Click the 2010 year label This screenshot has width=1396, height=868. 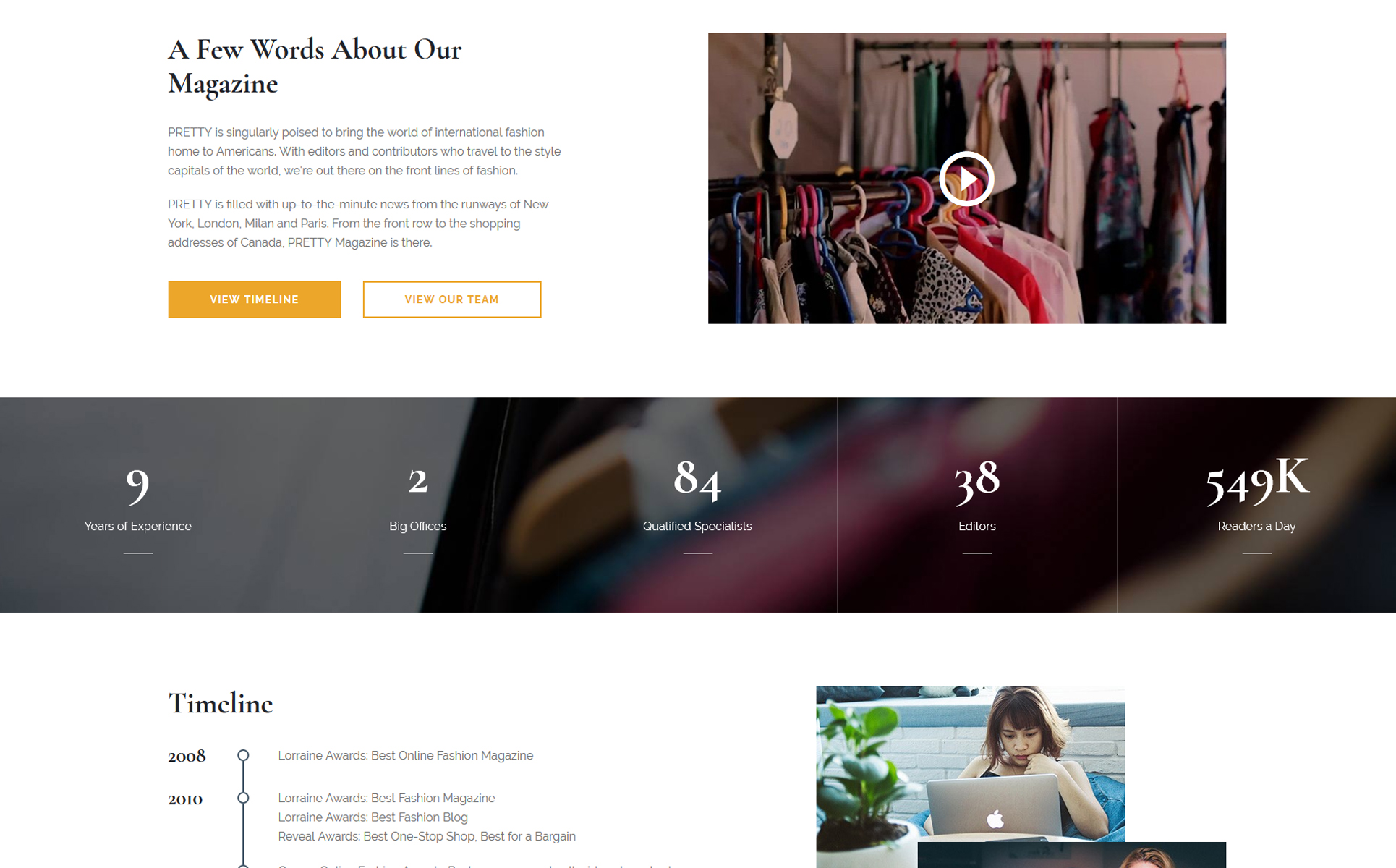pyautogui.click(x=185, y=799)
